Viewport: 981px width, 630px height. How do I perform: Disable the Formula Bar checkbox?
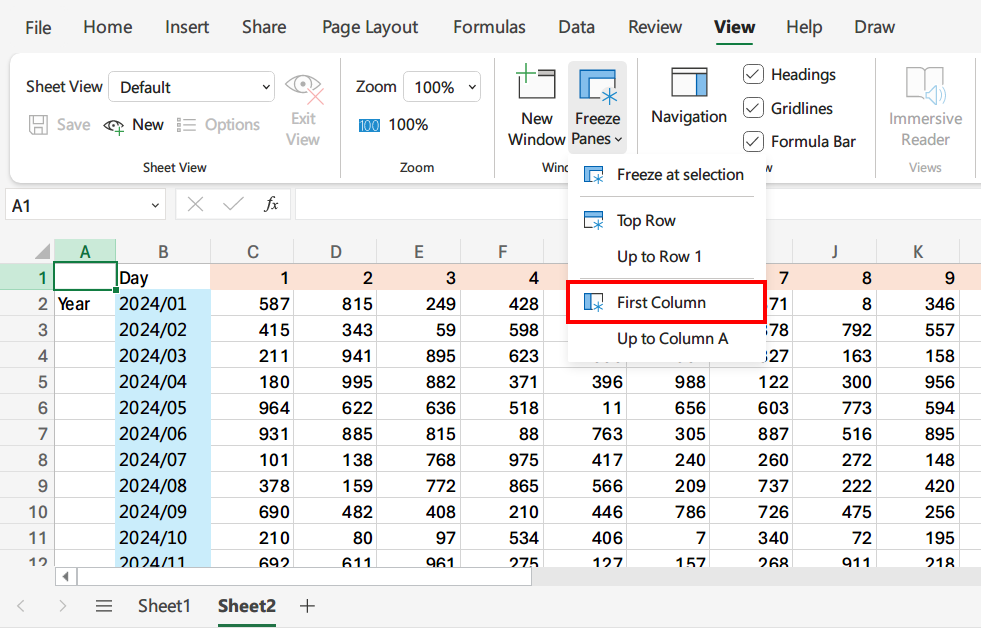click(752, 141)
